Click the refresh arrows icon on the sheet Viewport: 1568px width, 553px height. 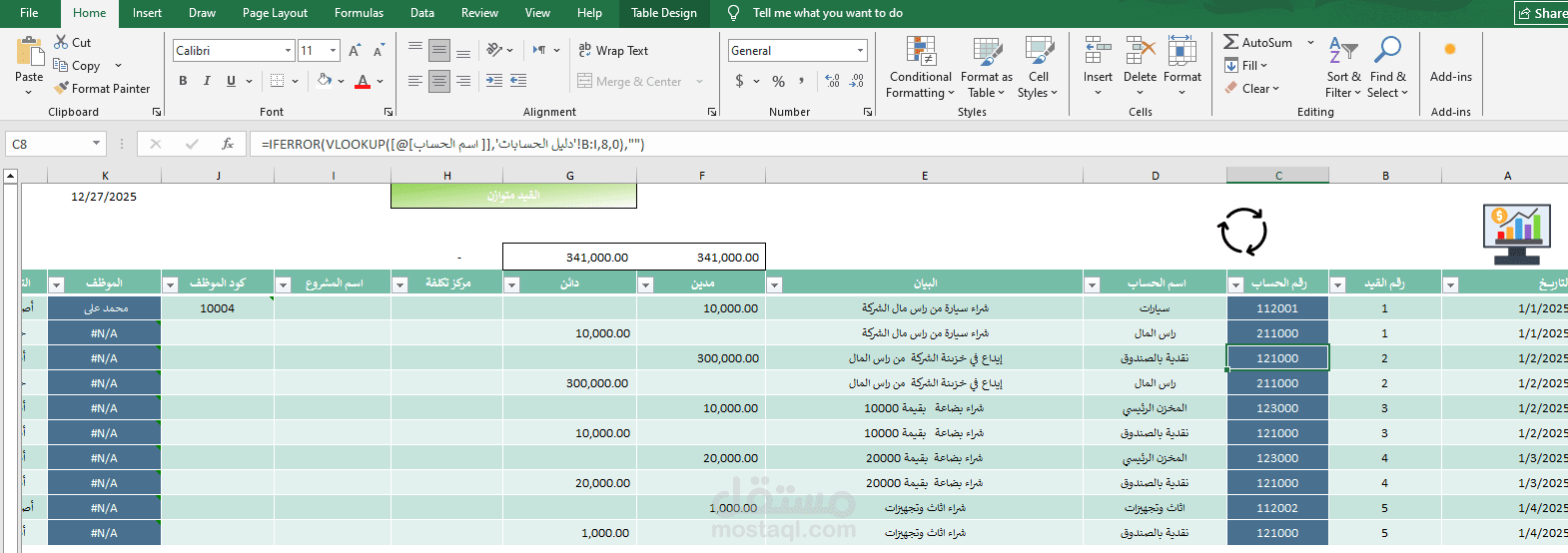tap(1242, 232)
